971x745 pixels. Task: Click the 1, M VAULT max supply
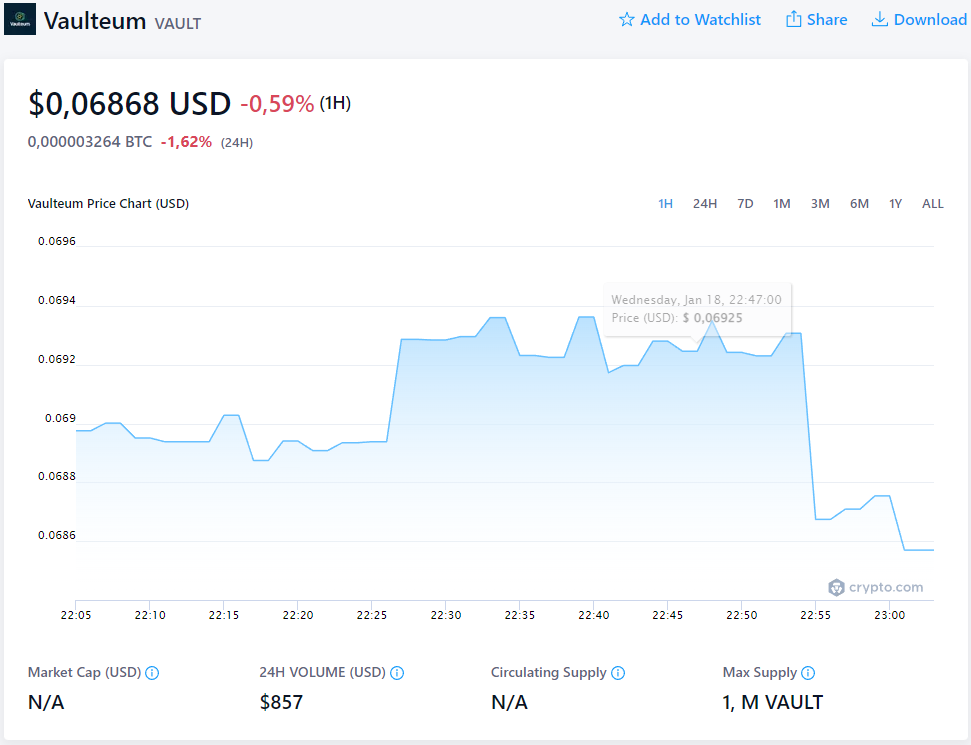coord(772,702)
